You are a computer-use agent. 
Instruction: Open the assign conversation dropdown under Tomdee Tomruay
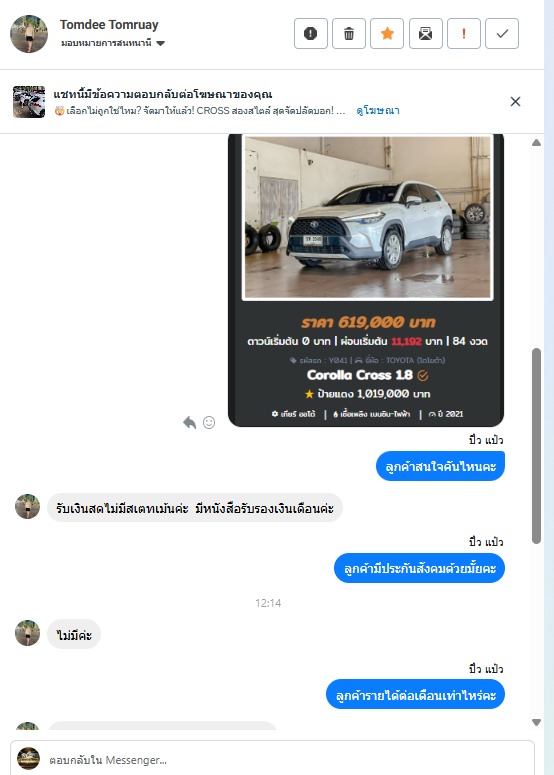pyautogui.click(x=113, y=43)
